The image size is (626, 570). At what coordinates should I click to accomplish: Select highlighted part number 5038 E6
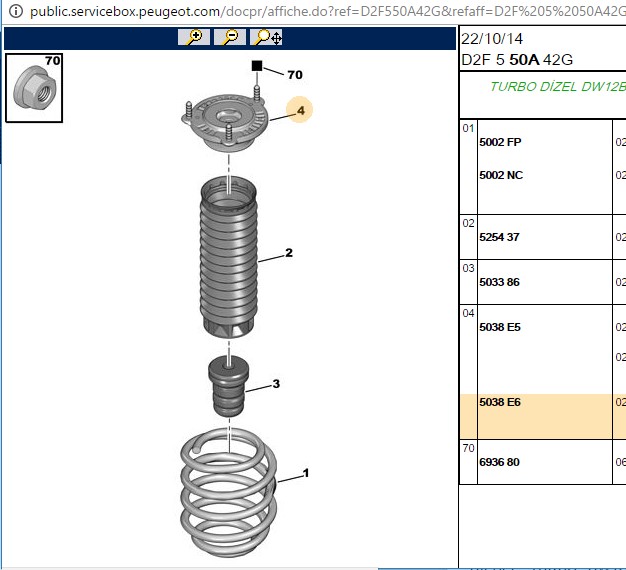[x=500, y=402]
